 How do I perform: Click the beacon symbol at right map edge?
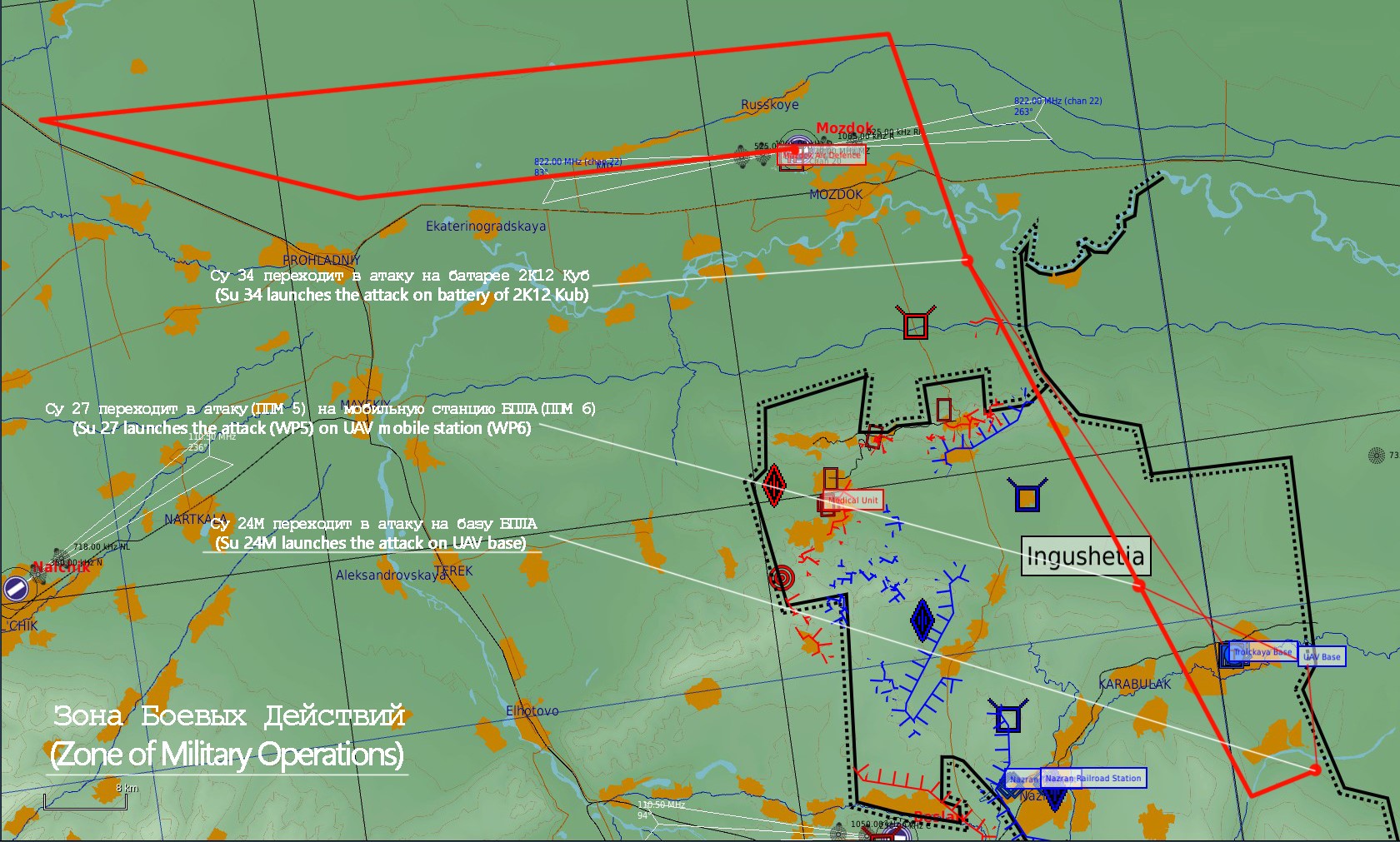point(1377,455)
